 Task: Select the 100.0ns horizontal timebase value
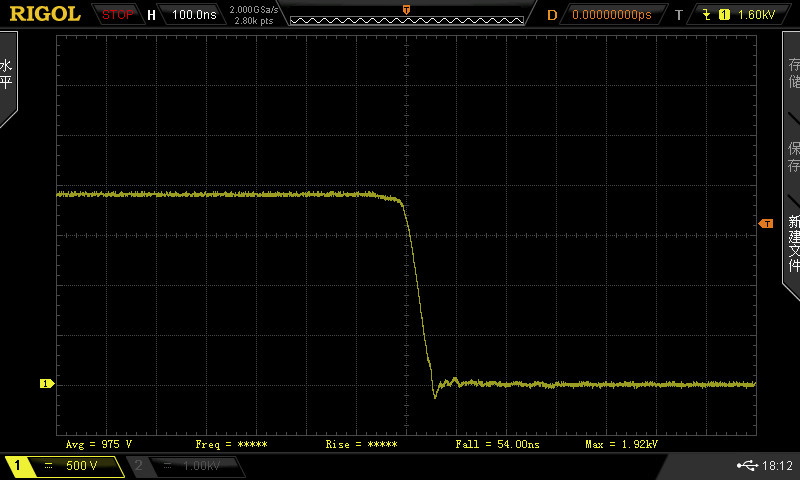191,15
